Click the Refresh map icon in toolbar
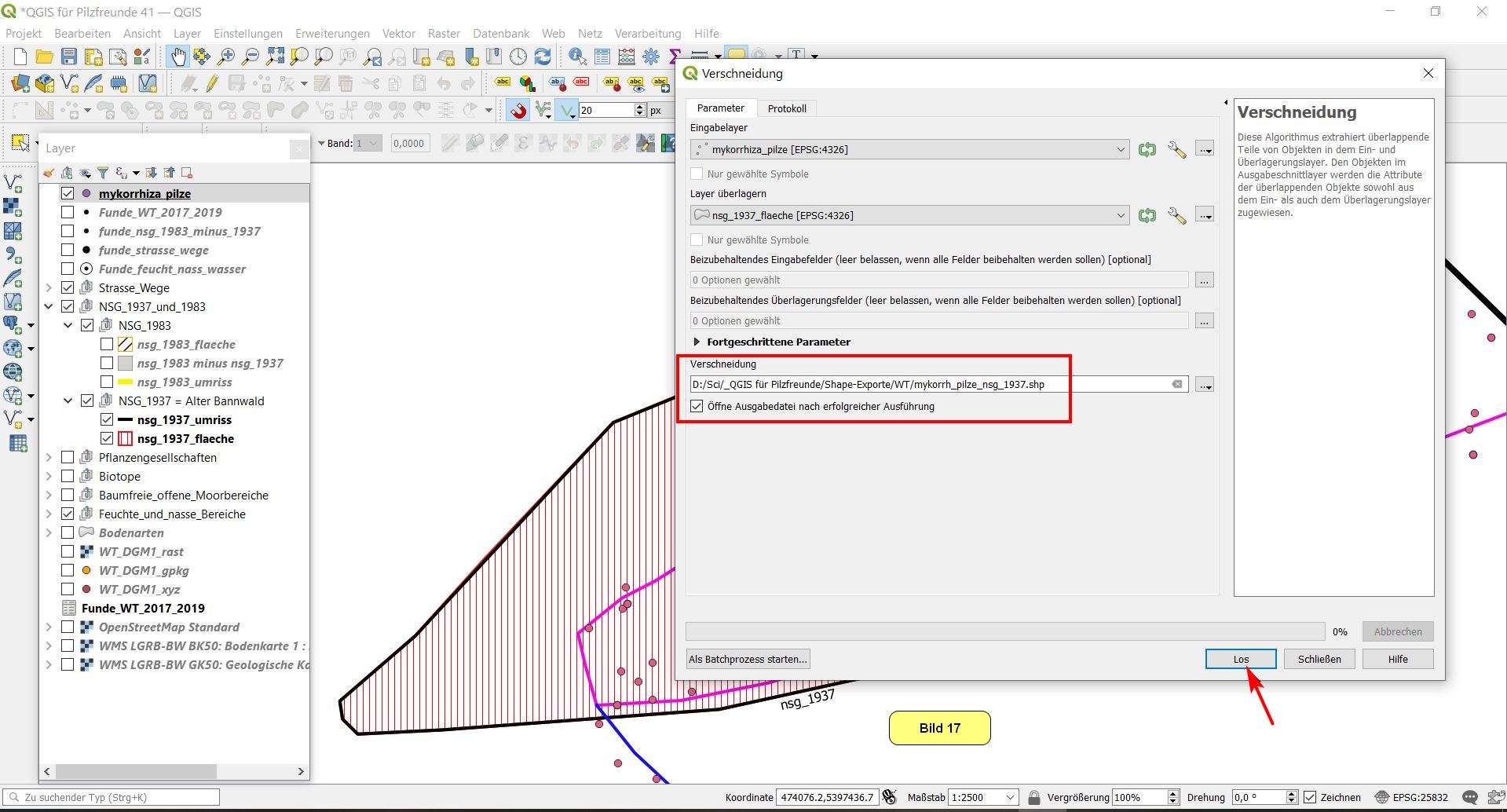Viewport: 1507px width, 812px height. coord(543,57)
